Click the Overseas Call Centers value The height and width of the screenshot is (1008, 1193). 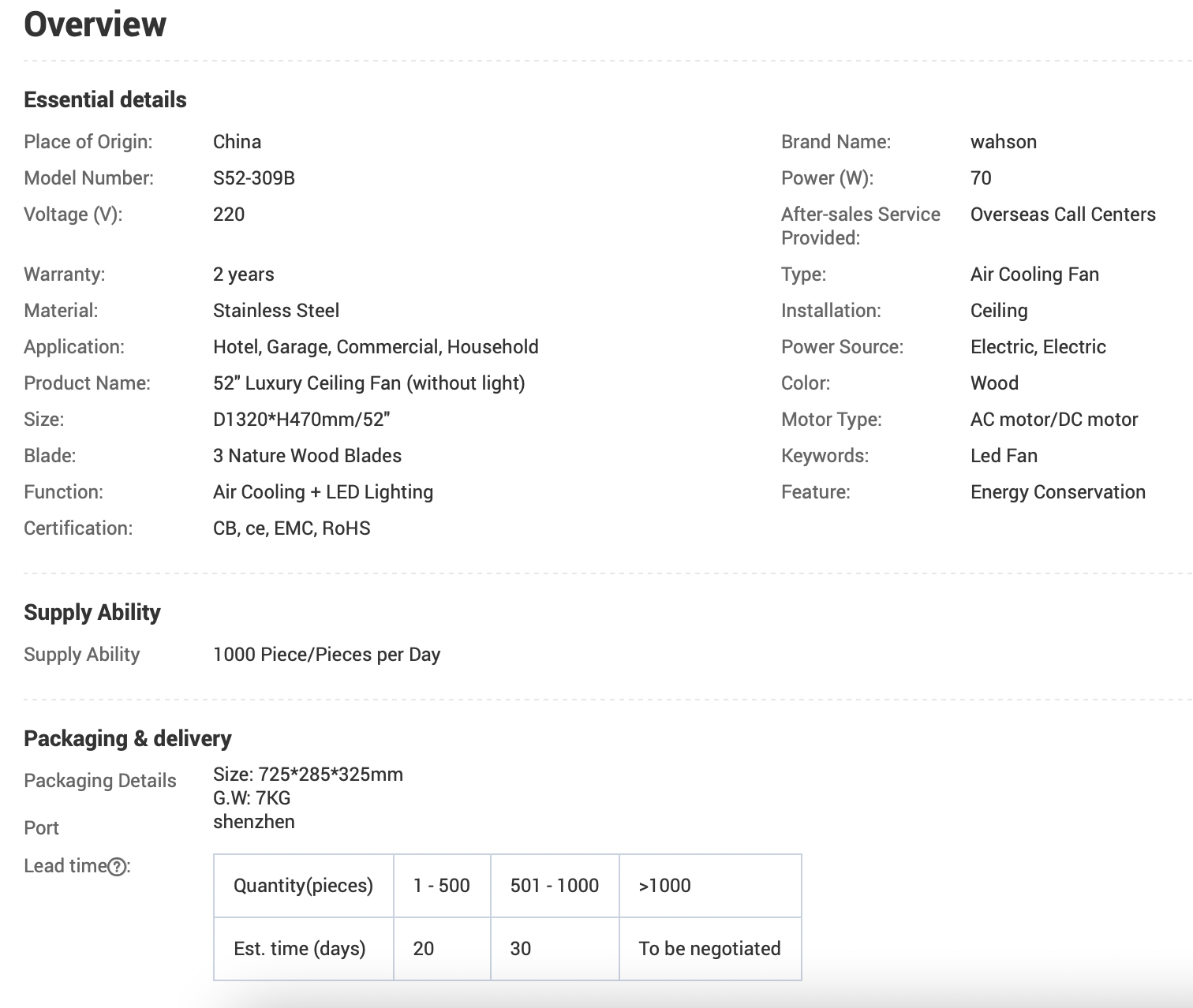(x=1062, y=215)
